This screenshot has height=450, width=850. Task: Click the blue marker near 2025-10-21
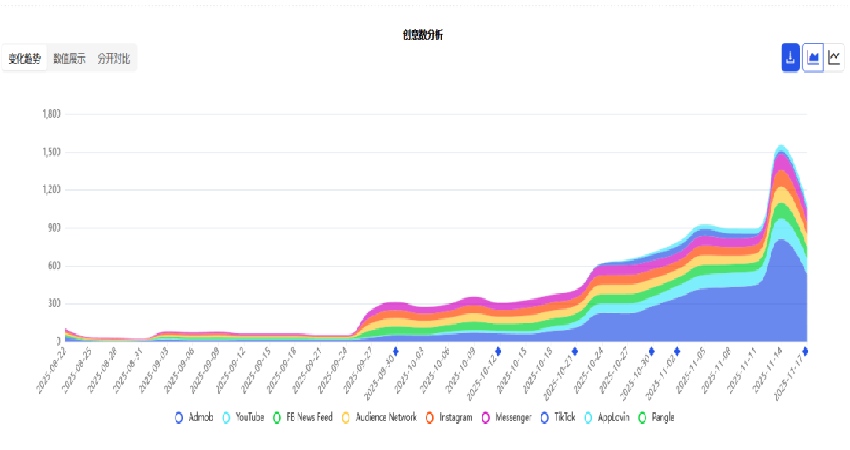point(574,351)
